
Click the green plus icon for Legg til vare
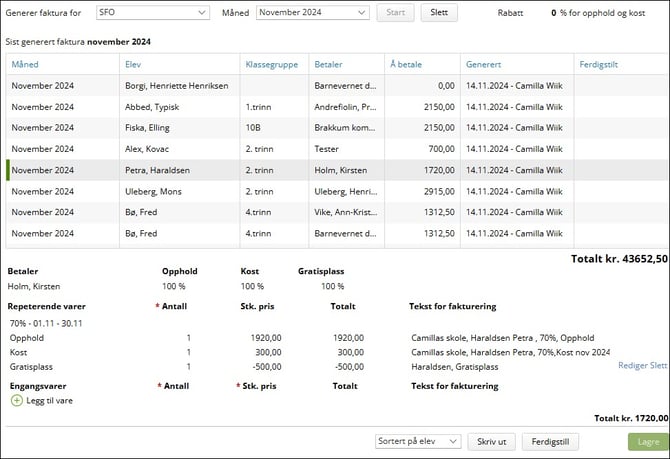pos(17,400)
